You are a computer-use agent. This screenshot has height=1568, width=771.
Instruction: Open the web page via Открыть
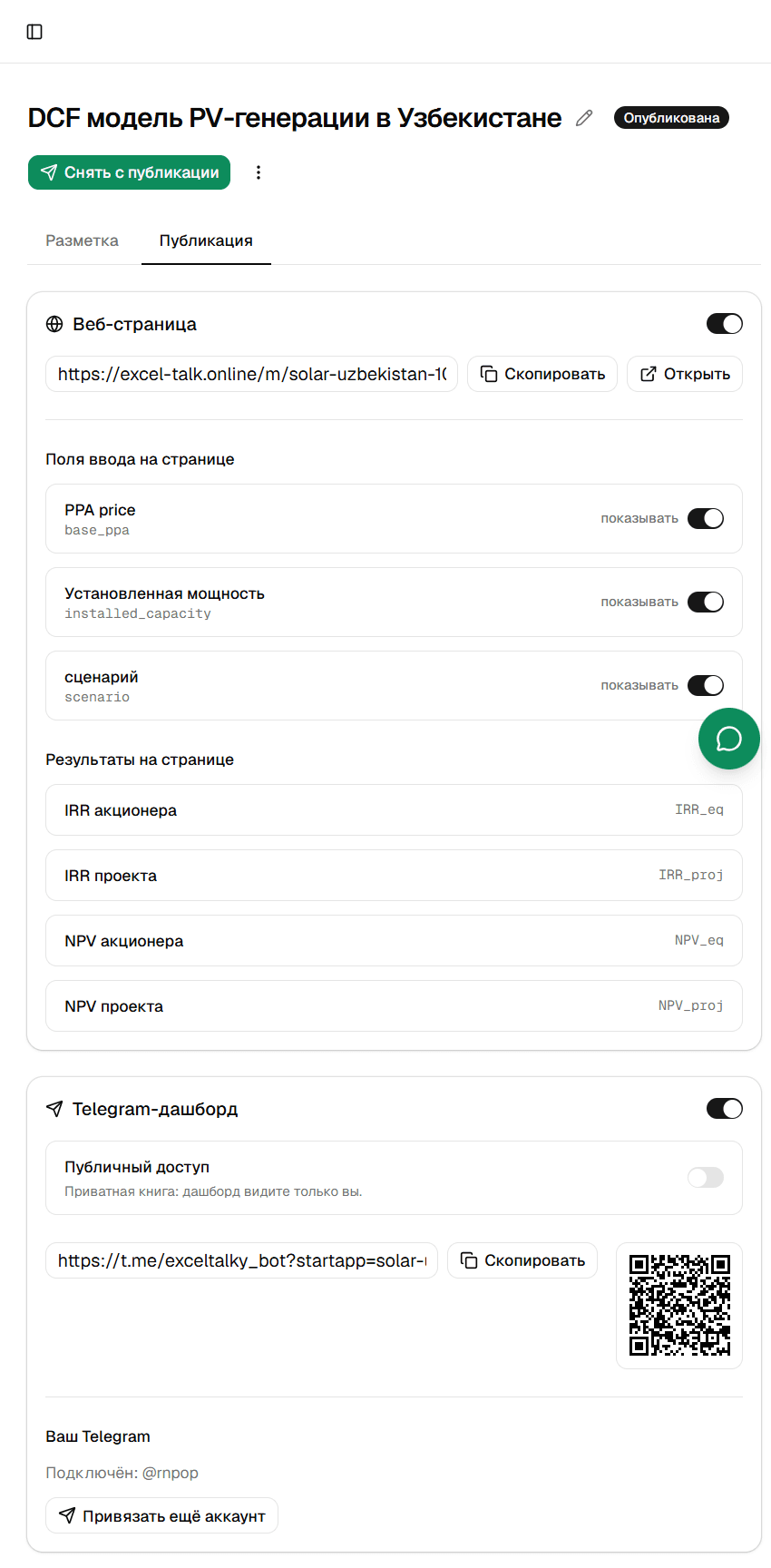point(685,374)
